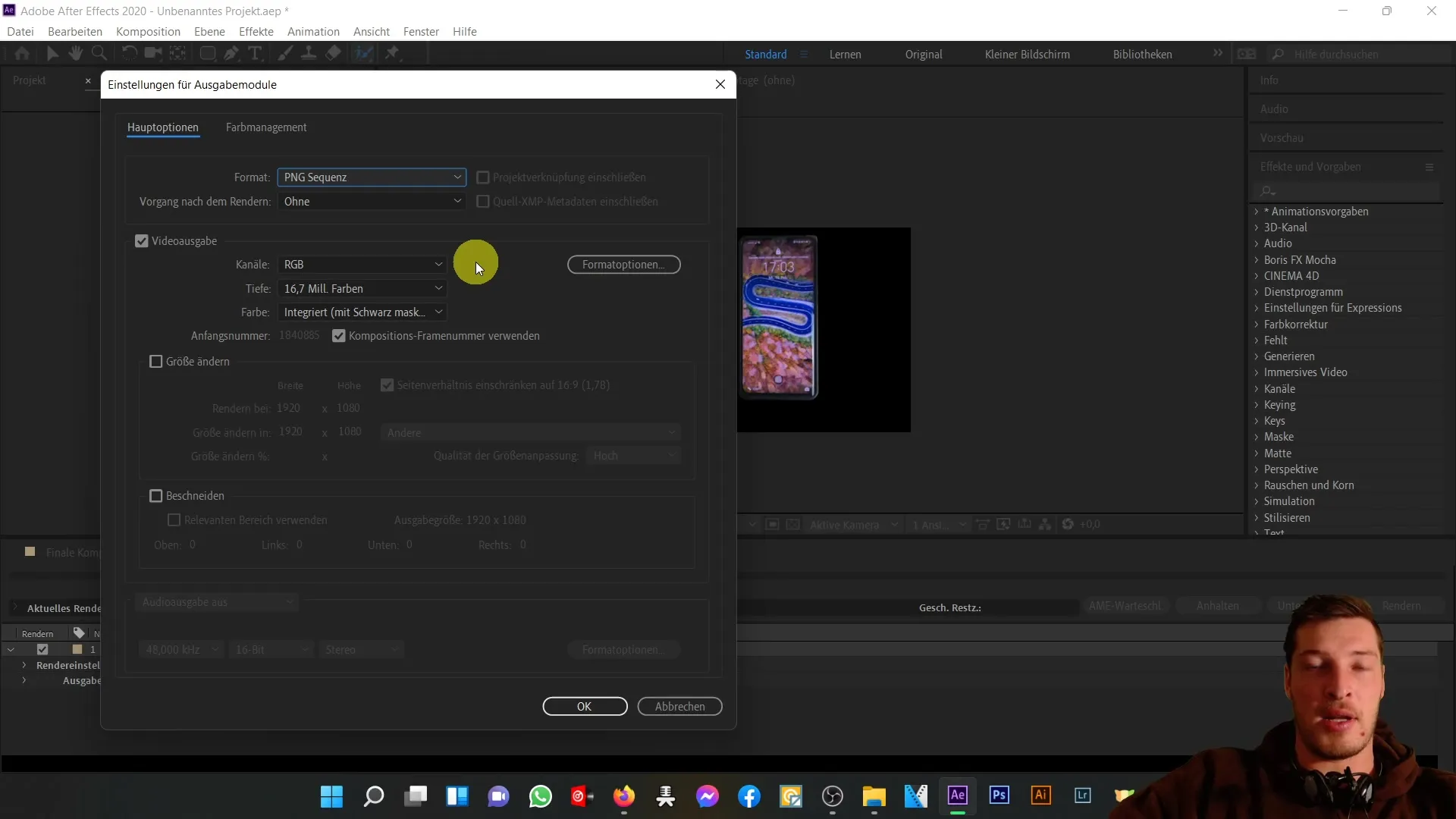
Task: Toggle Kompositions-Framenummer verwenden checkbox
Action: 339,335
